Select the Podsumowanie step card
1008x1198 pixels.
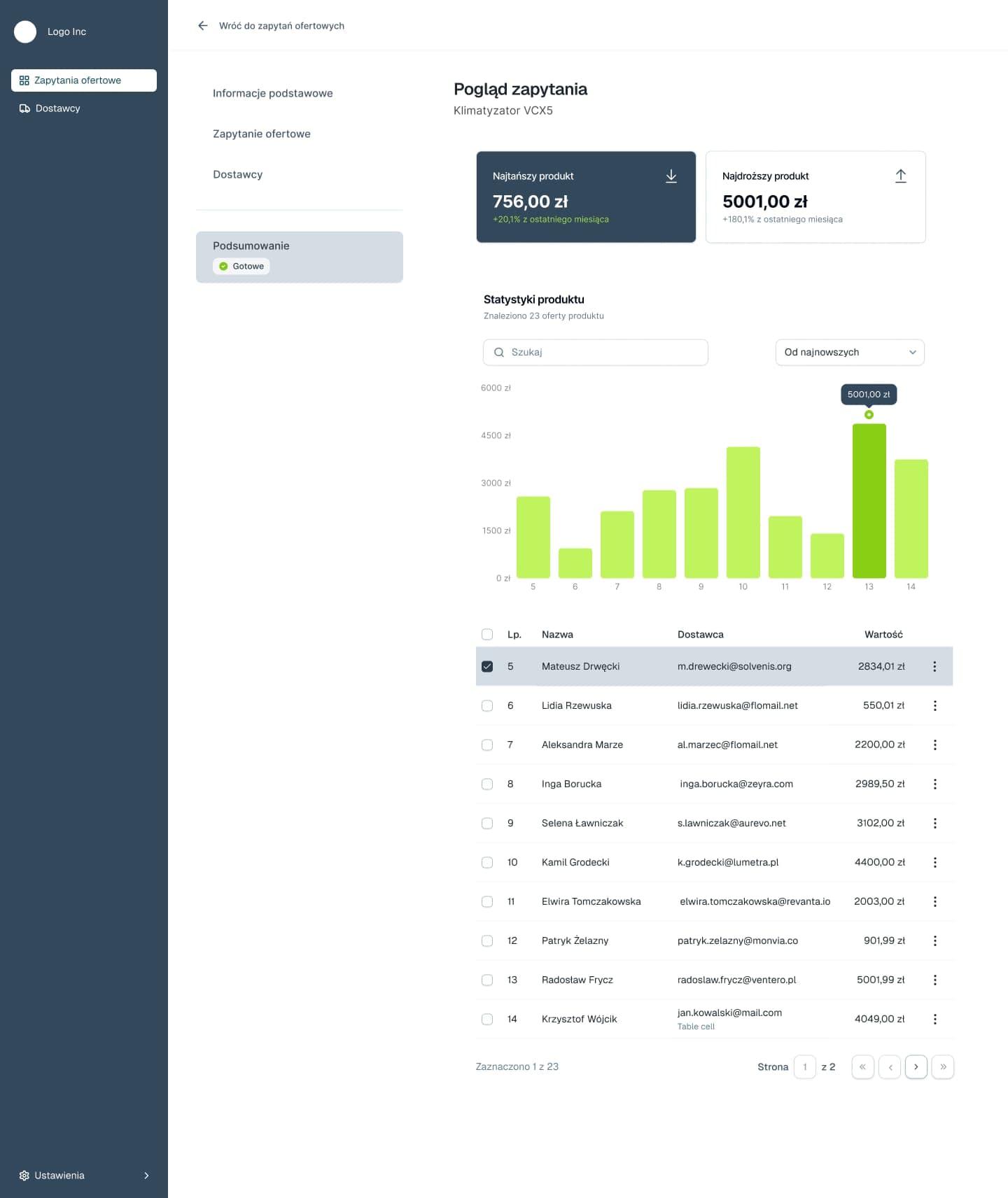pyautogui.click(x=299, y=257)
